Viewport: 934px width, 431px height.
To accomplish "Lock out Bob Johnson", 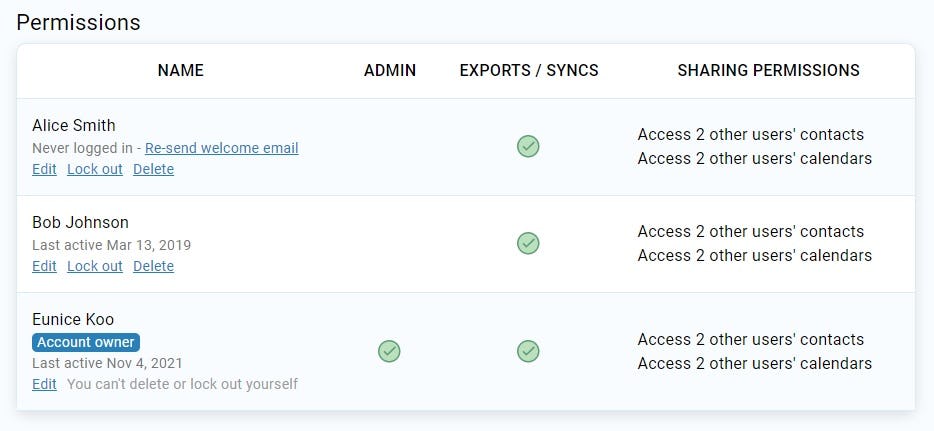I will (95, 266).
